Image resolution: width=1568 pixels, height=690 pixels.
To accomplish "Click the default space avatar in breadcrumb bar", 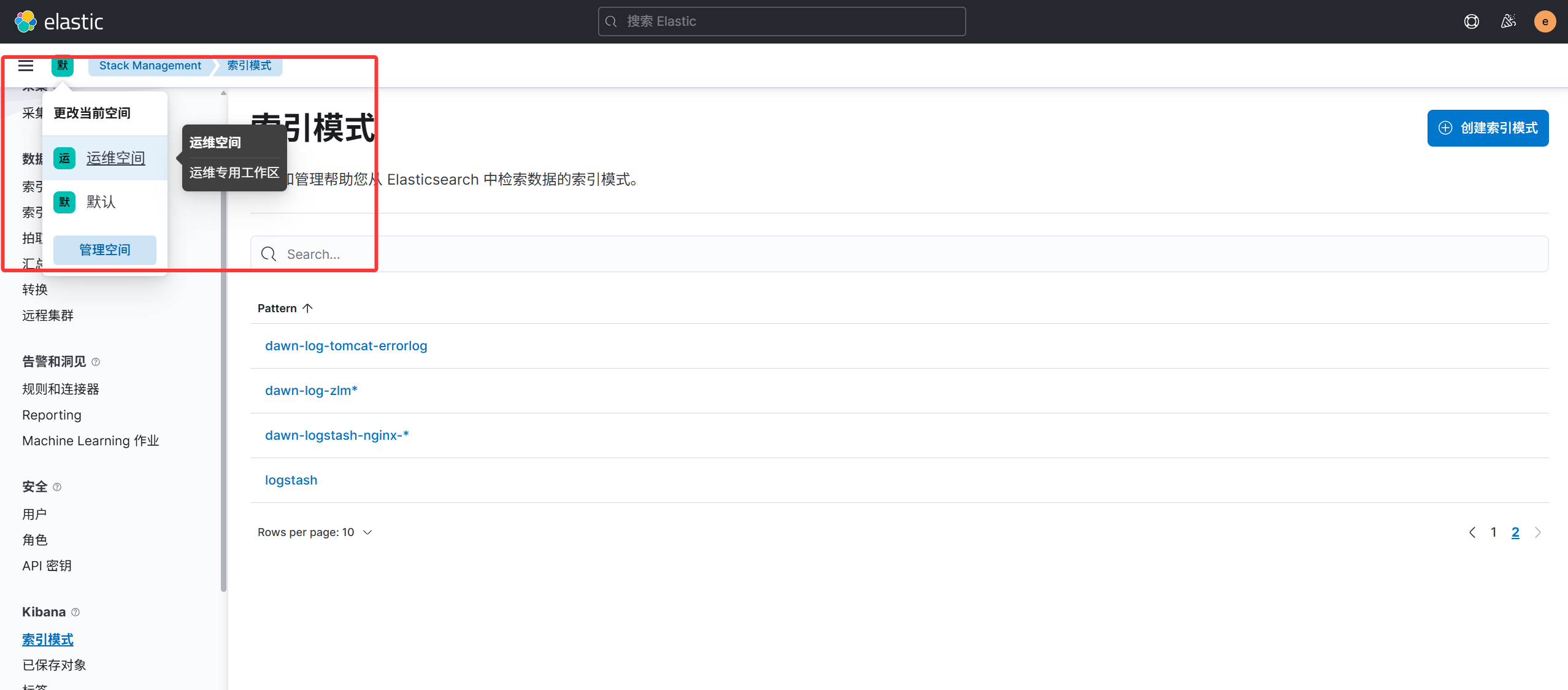I will click(63, 66).
